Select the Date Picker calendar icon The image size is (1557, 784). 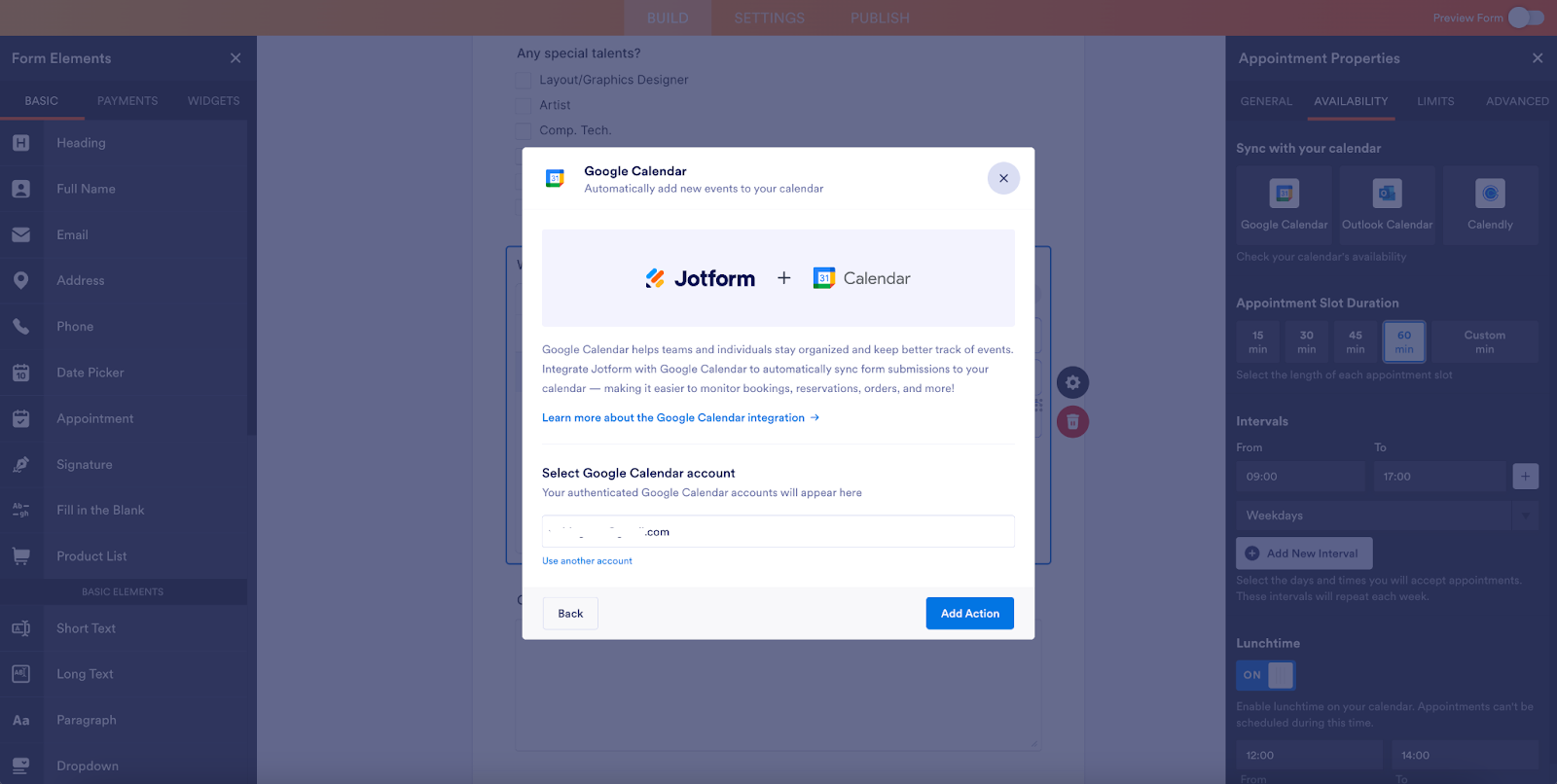point(21,373)
